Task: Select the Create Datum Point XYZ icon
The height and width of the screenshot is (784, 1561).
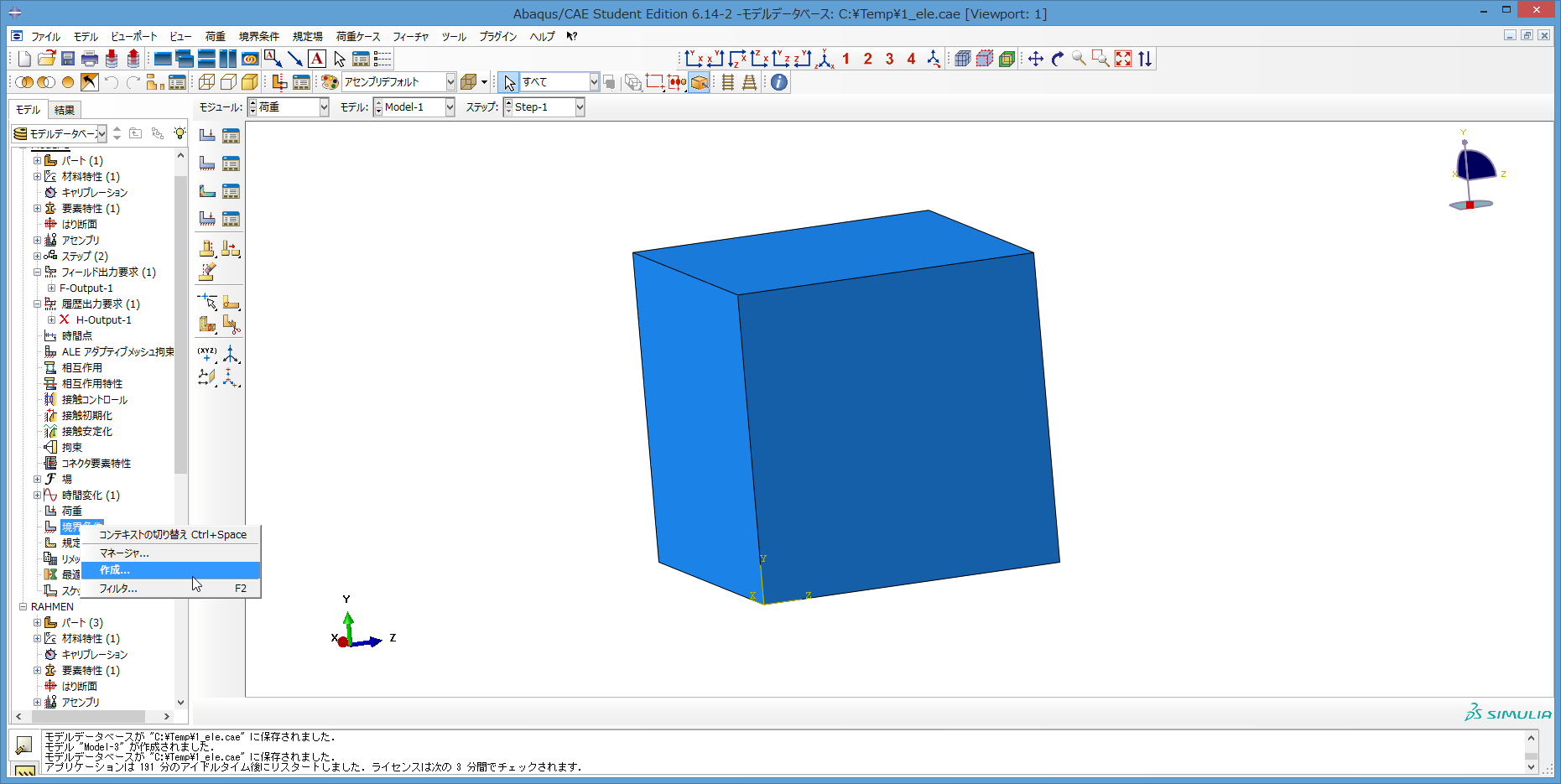Action: point(207,354)
